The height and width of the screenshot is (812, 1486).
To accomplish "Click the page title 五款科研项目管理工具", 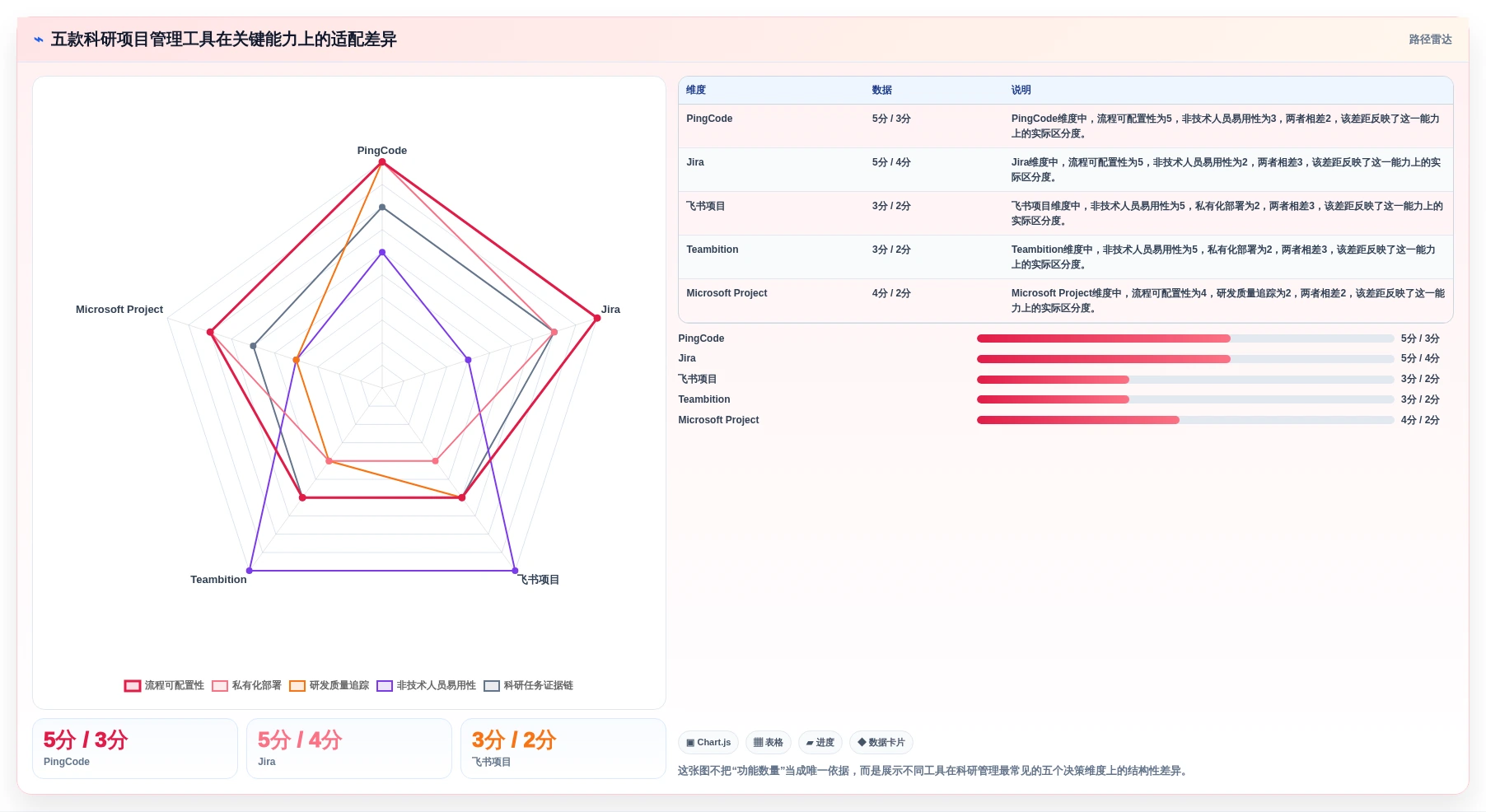I will pyautogui.click(x=224, y=40).
